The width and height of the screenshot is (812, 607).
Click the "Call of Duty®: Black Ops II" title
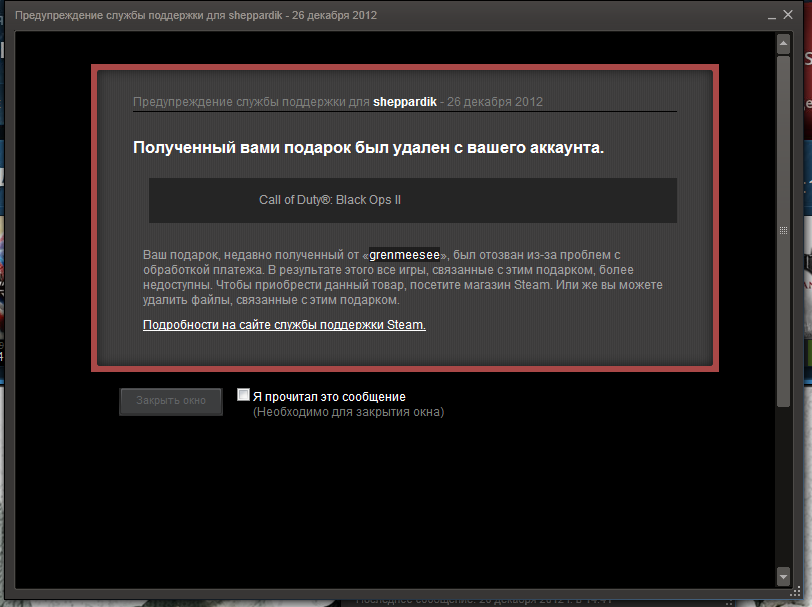point(330,200)
